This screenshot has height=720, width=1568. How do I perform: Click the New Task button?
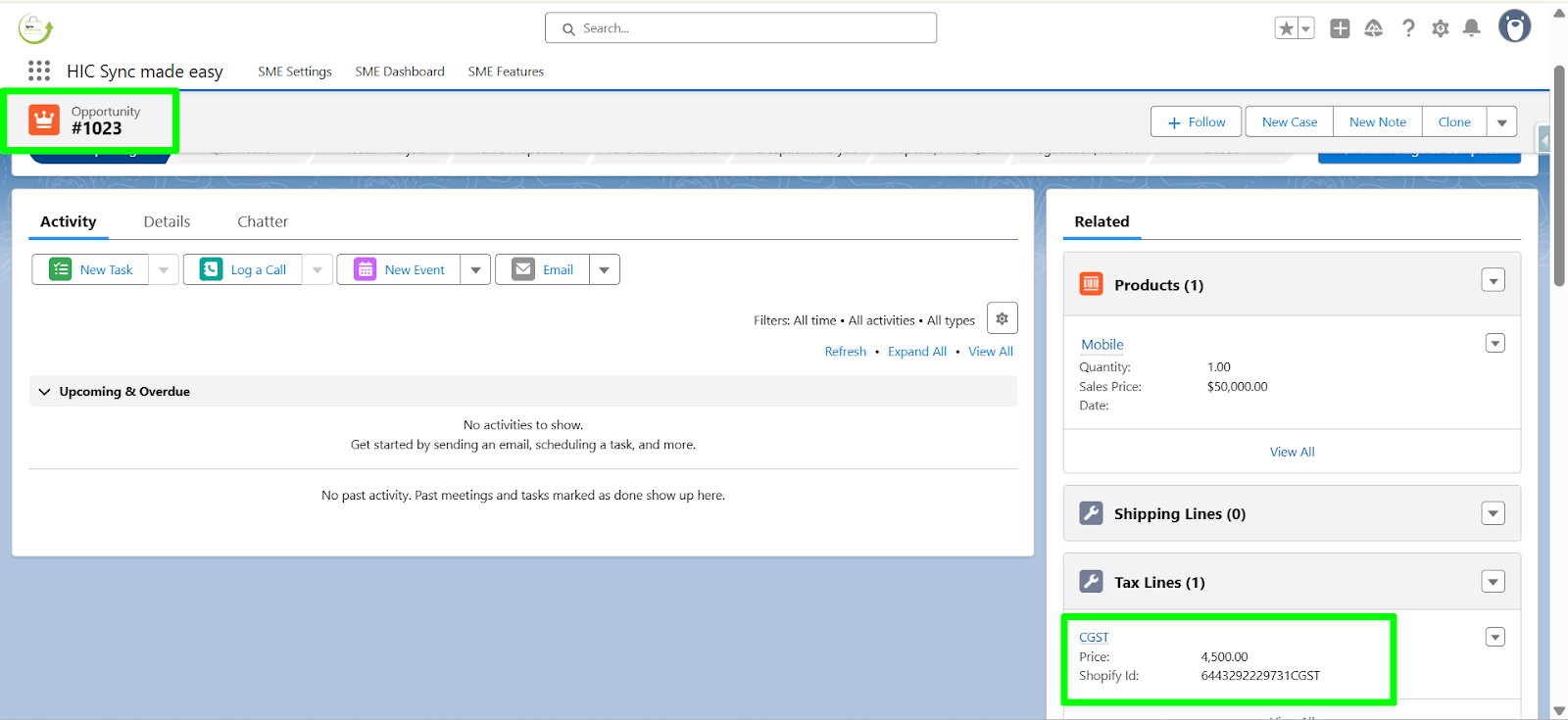91,269
